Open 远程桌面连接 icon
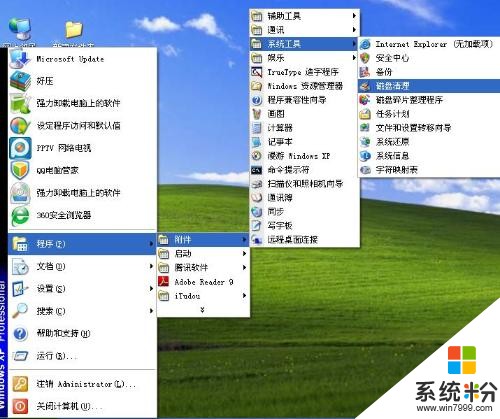Image resolution: width=500 pixels, height=419 pixels. [x=256, y=240]
